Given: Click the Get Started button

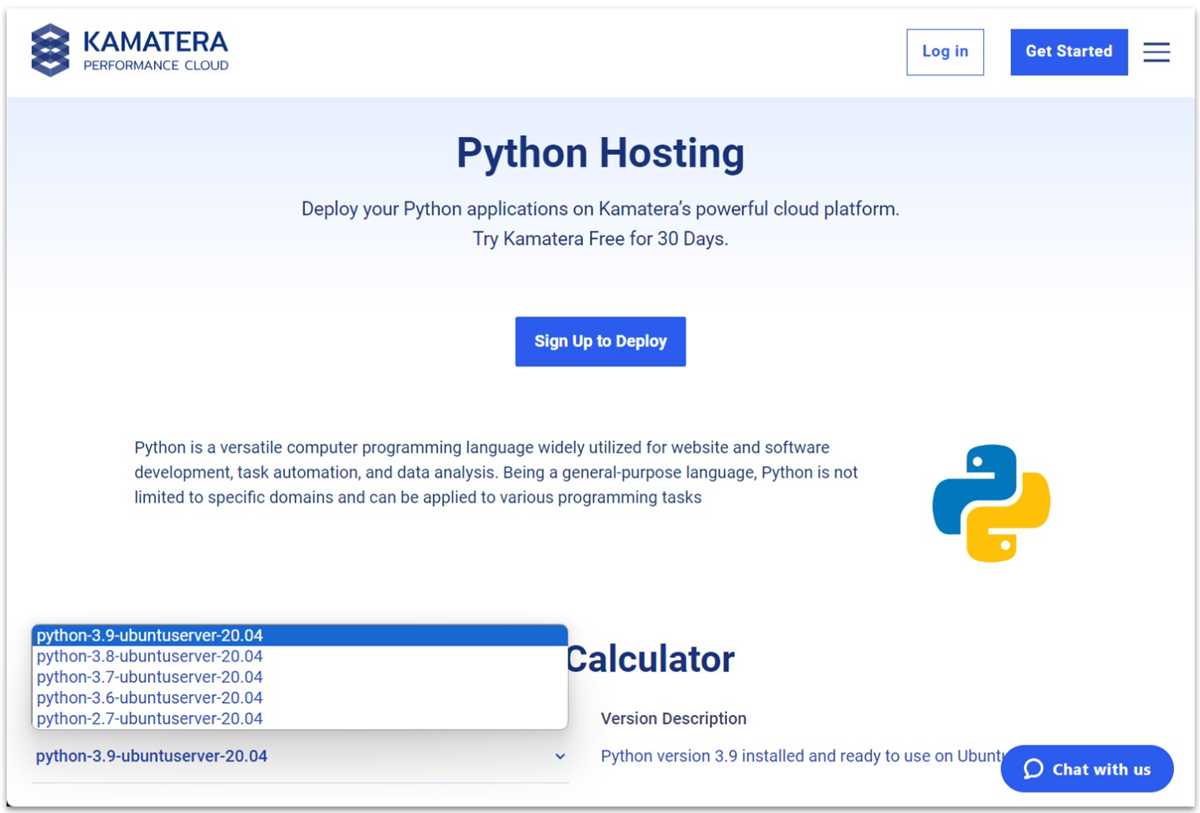Looking at the screenshot, I should click(1069, 52).
